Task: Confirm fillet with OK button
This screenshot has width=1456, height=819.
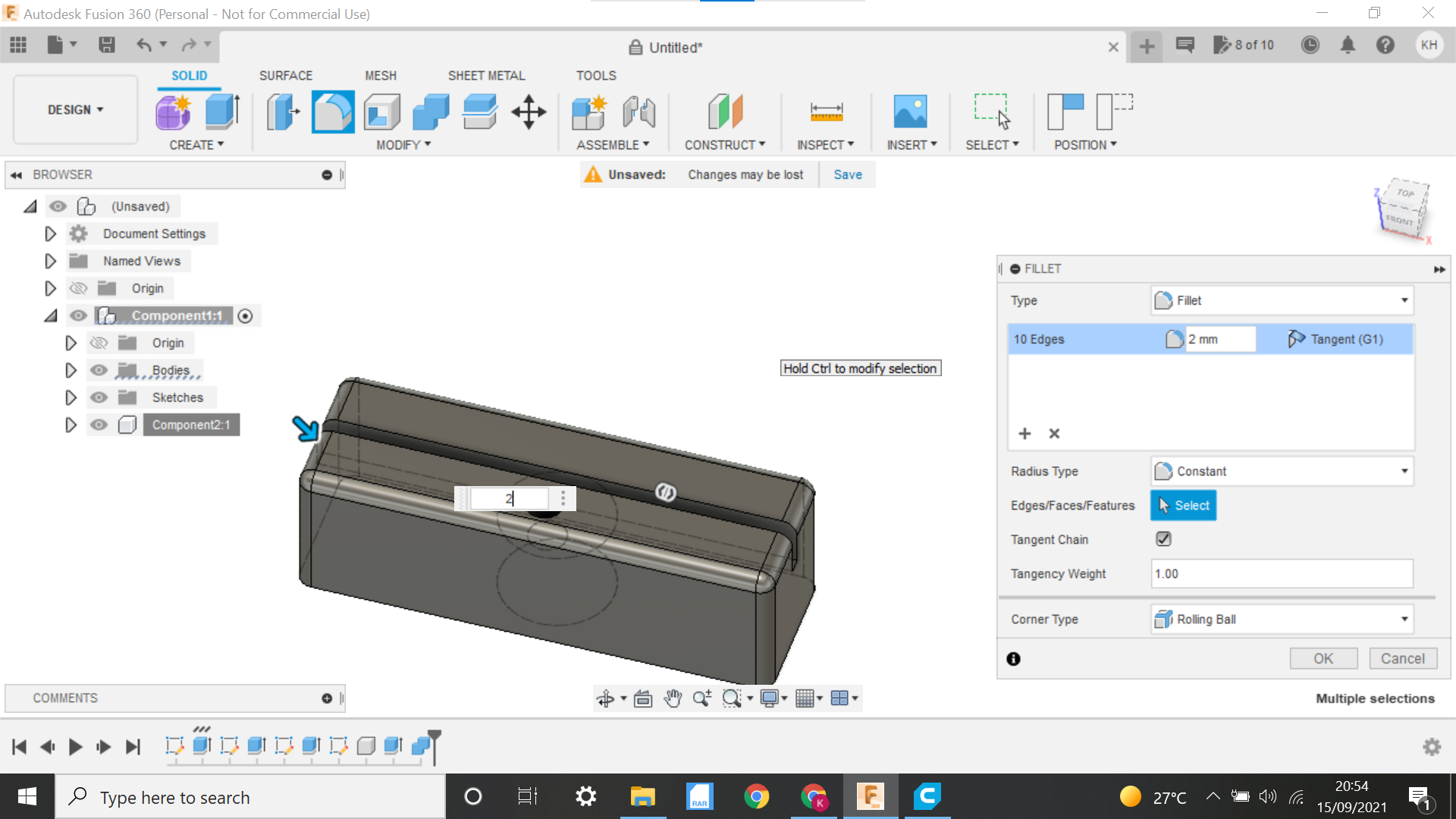Action: (1323, 658)
